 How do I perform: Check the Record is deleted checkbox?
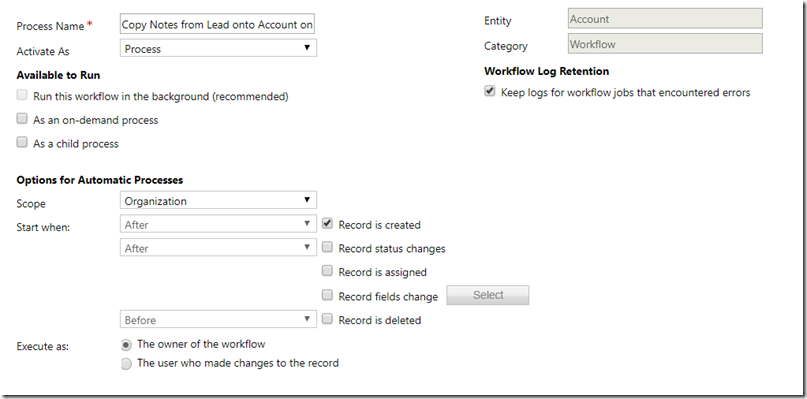[x=327, y=319]
